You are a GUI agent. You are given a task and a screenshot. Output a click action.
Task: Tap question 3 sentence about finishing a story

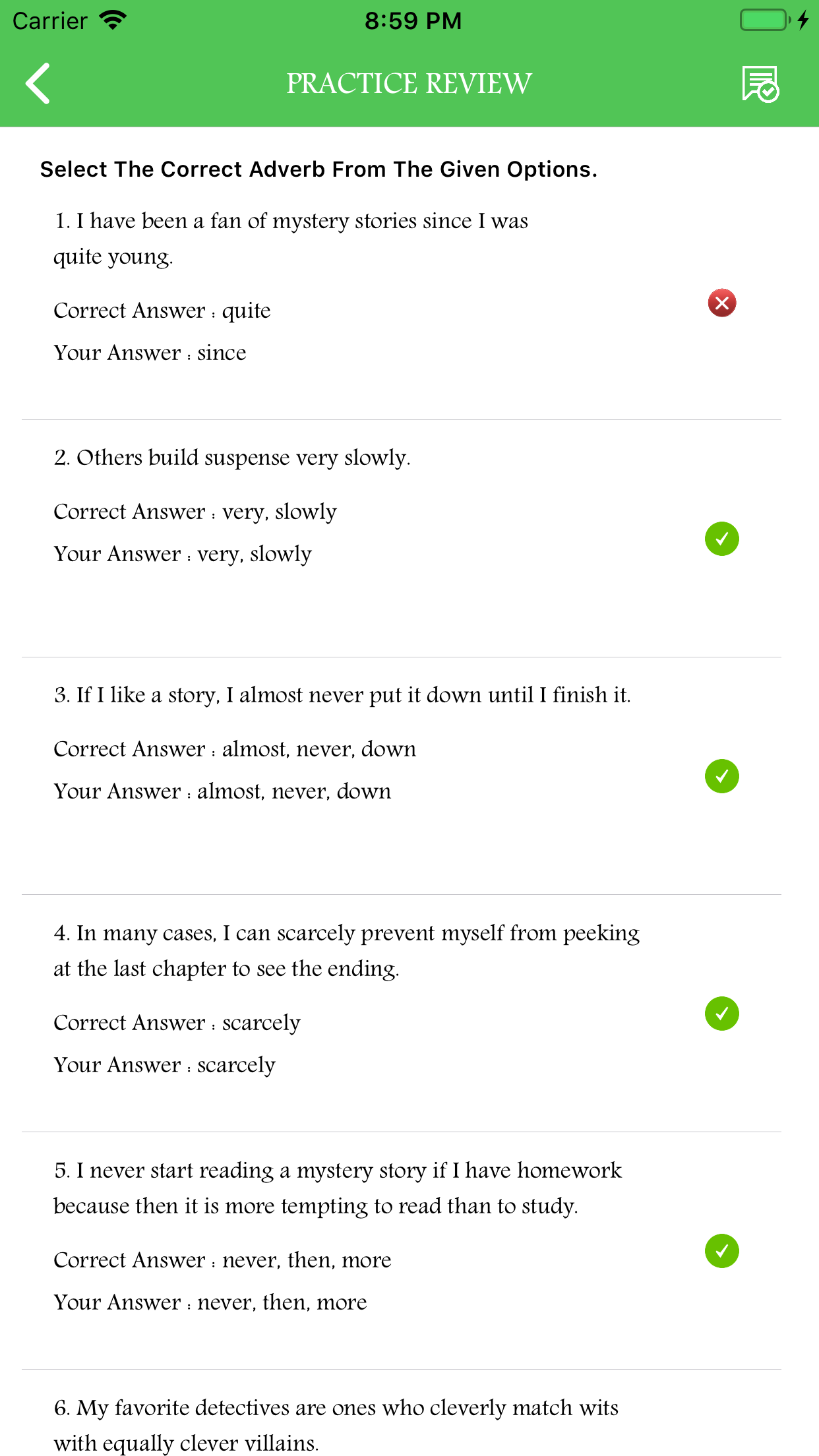342,695
